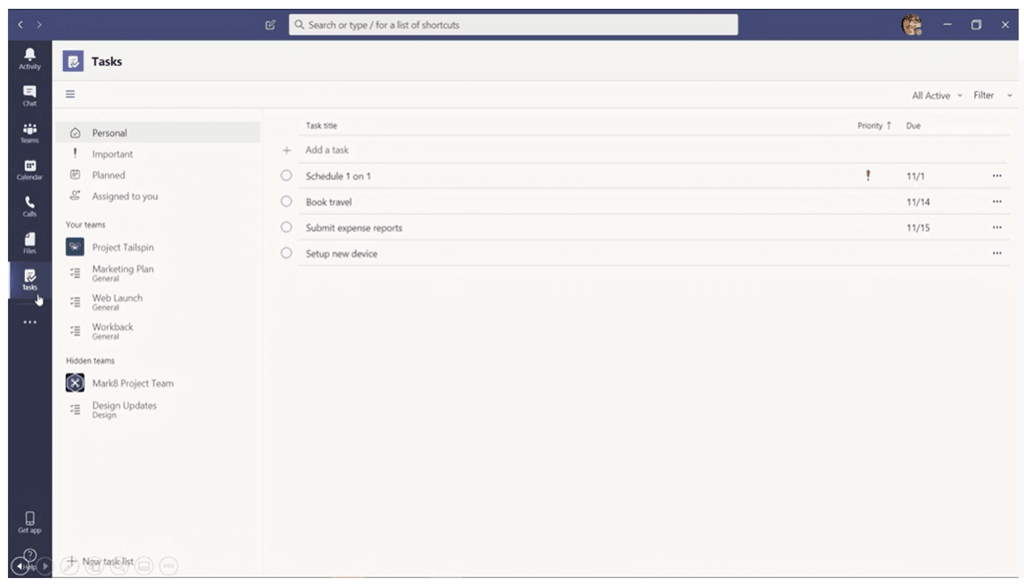Viewport: 1024px width, 586px height.
Task: Expand the Filter dropdown
Action: (992, 96)
